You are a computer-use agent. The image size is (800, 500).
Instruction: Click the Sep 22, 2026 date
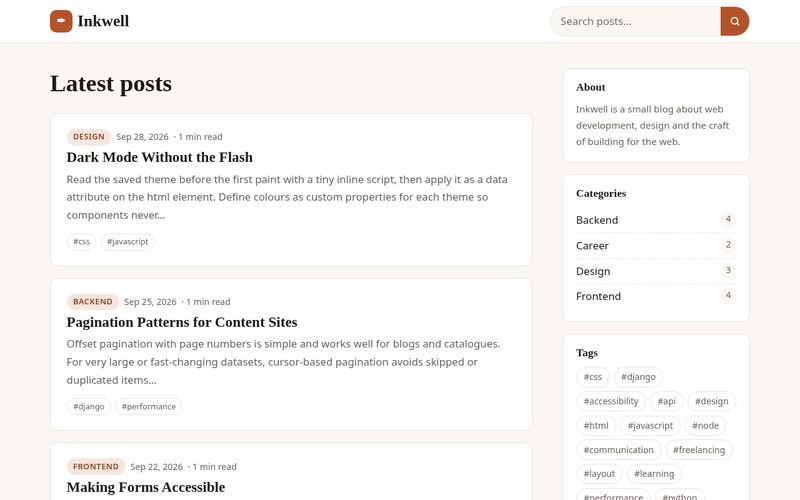click(x=156, y=466)
